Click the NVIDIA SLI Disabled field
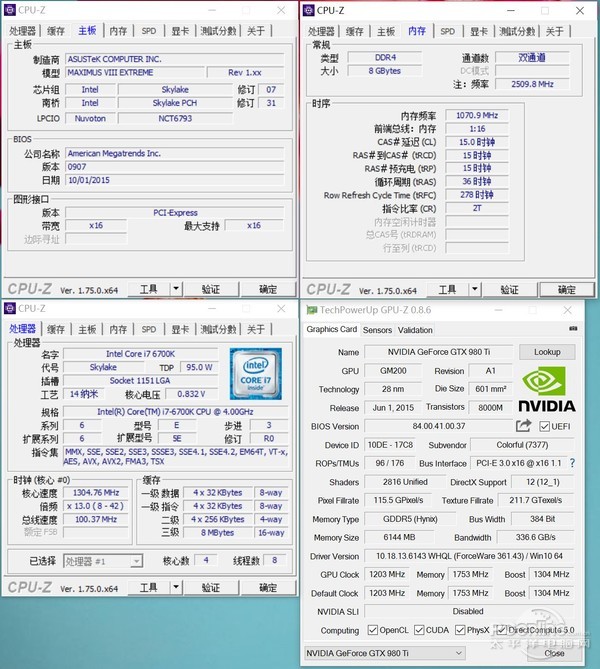Viewport: 600px width, 669px height. [x=469, y=611]
